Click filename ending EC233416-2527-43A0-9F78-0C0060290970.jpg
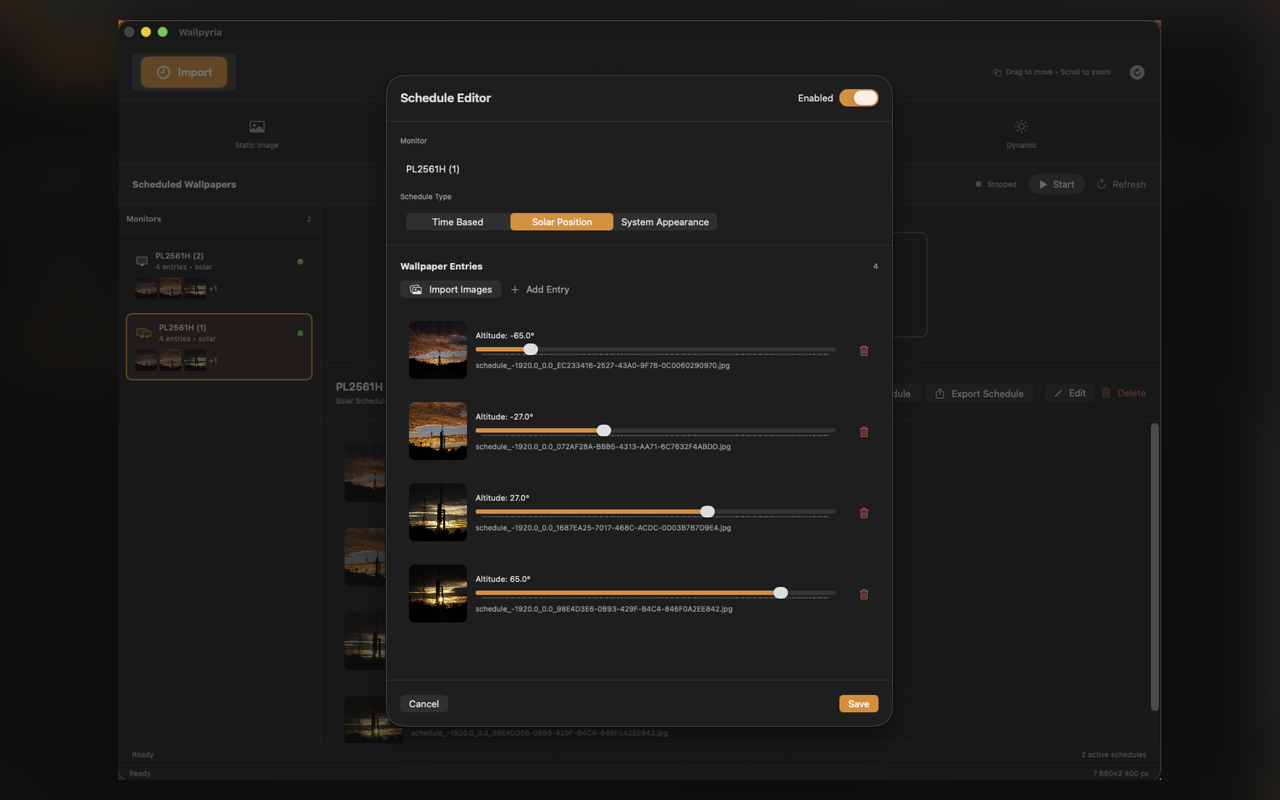 tap(602, 366)
